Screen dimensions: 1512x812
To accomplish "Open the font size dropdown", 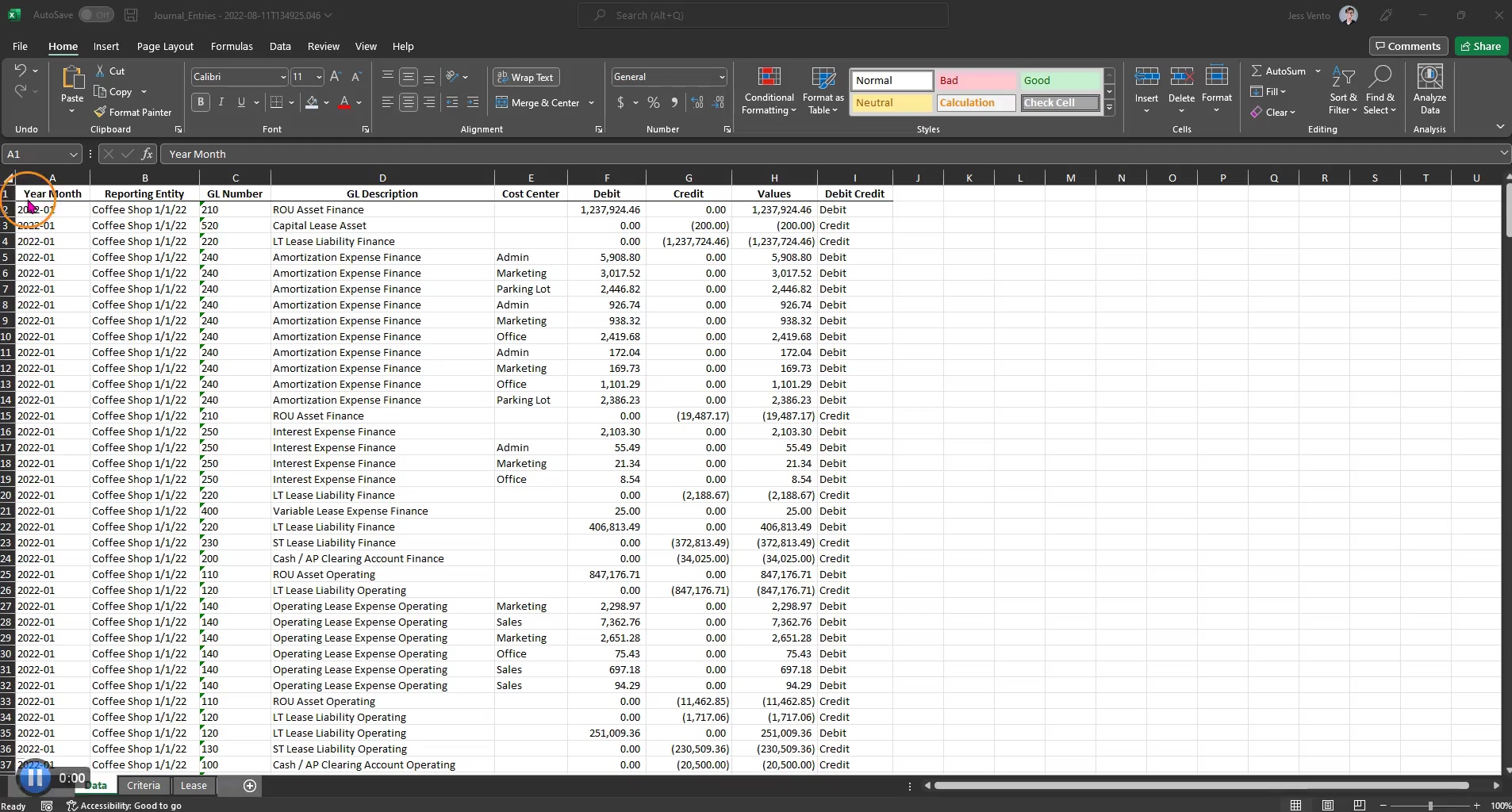I will click(319, 77).
